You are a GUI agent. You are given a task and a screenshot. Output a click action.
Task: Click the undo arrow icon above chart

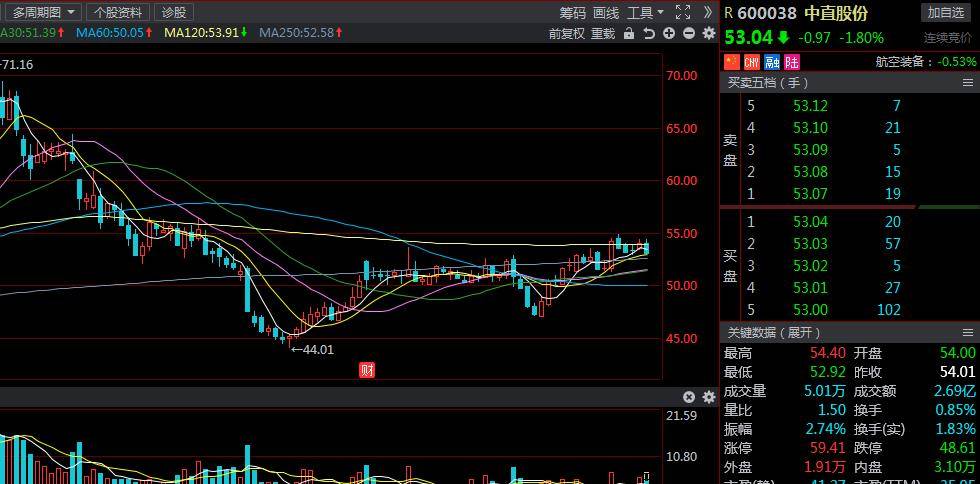click(649, 33)
